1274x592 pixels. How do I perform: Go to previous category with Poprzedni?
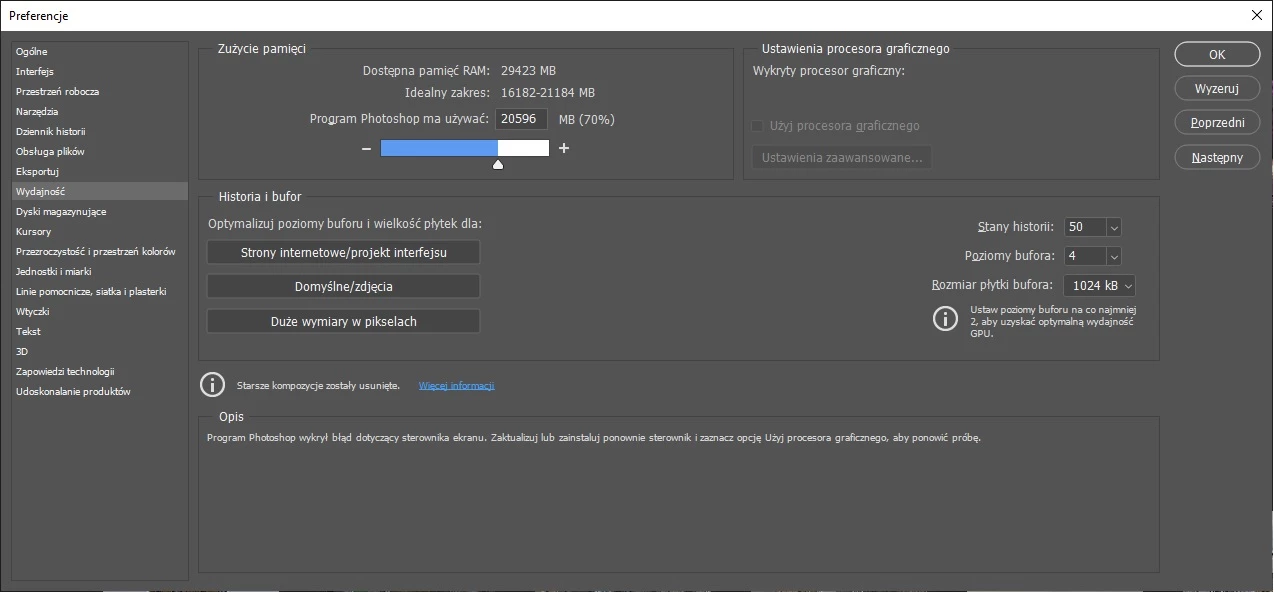1217,123
